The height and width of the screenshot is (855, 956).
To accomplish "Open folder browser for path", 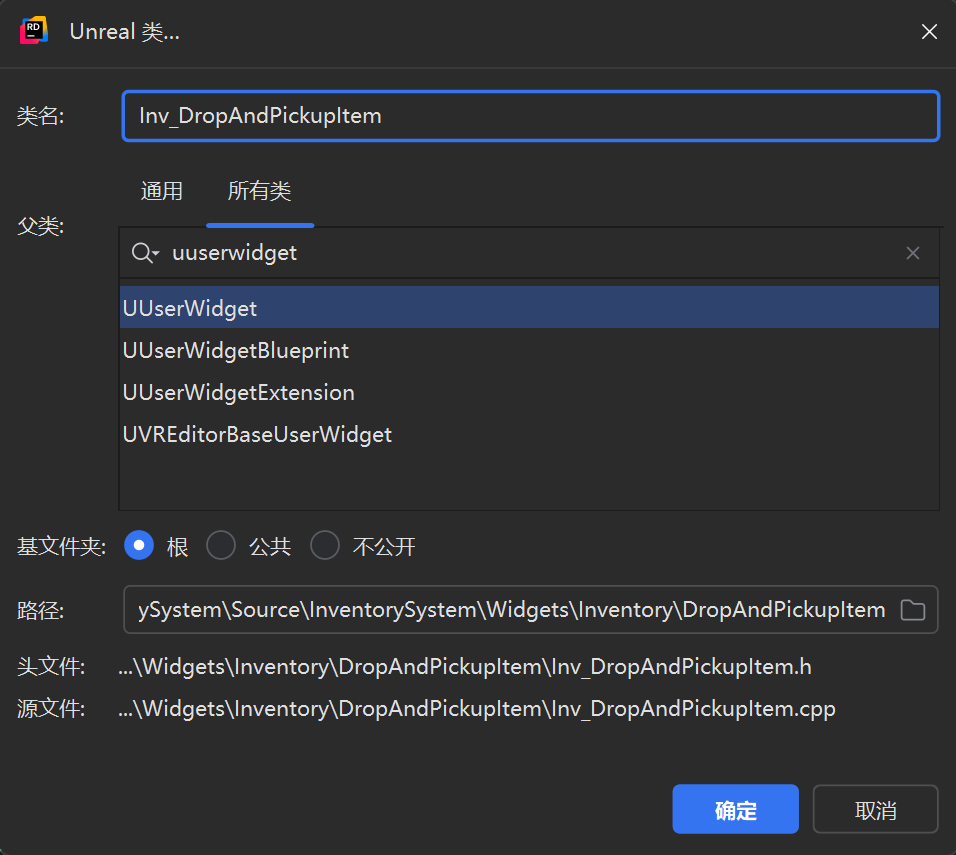I will tap(912, 610).
